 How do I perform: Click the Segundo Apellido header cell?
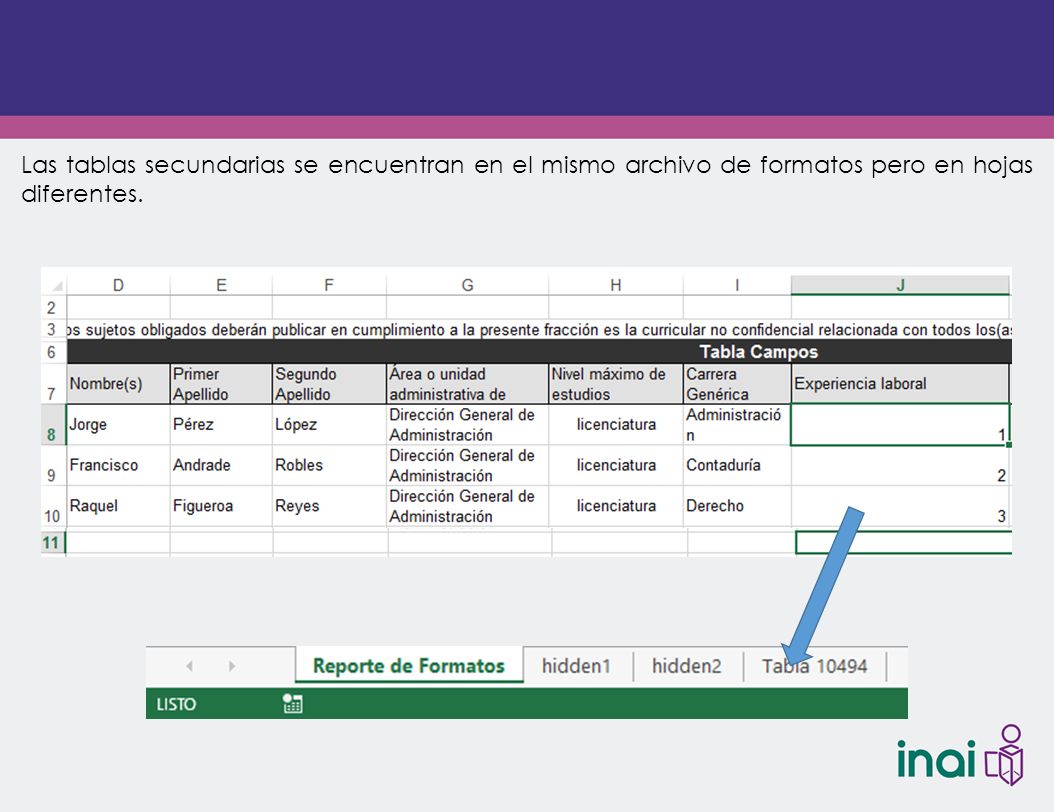tap(329, 384)
